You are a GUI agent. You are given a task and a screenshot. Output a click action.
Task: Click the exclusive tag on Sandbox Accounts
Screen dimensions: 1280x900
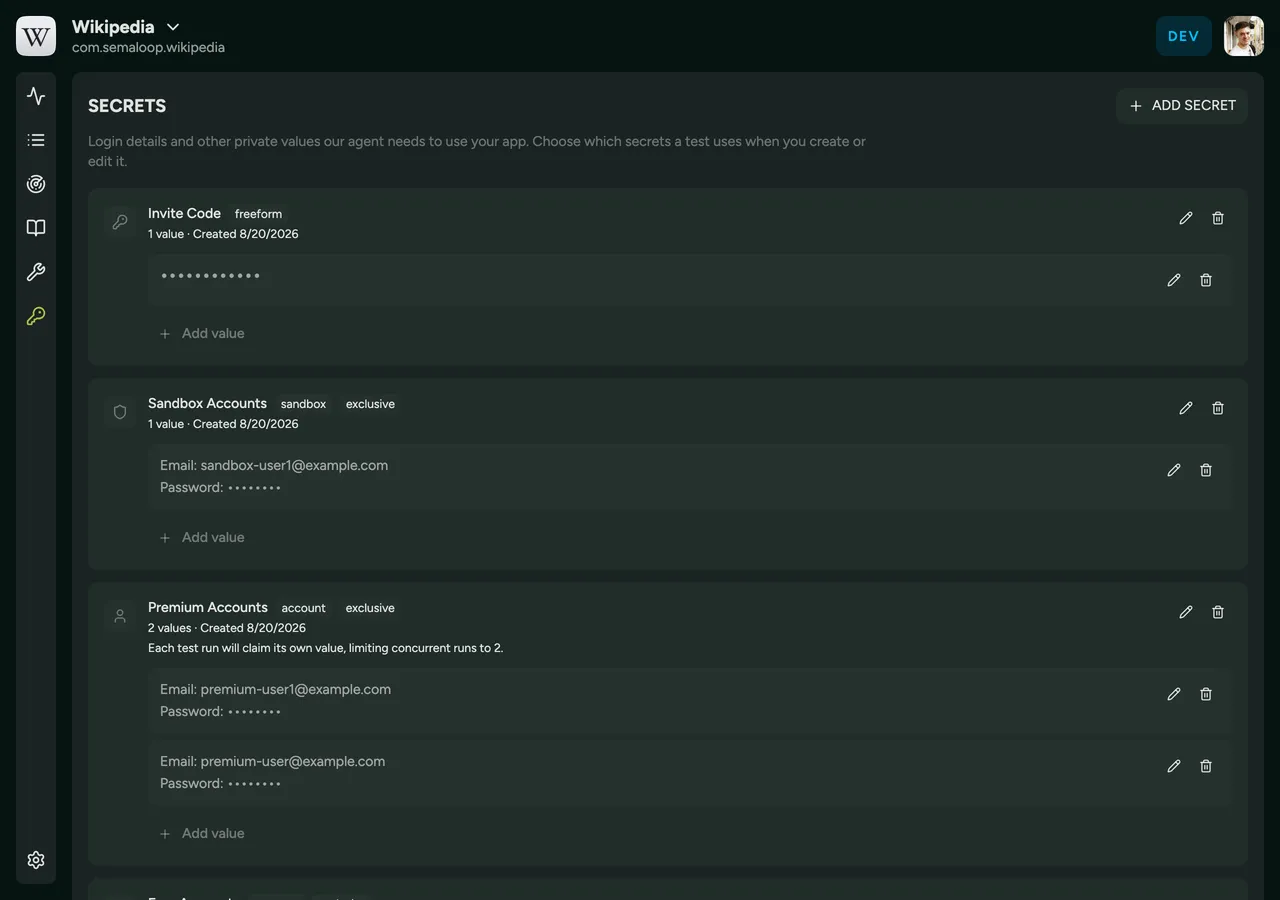[x=370, y=404]
